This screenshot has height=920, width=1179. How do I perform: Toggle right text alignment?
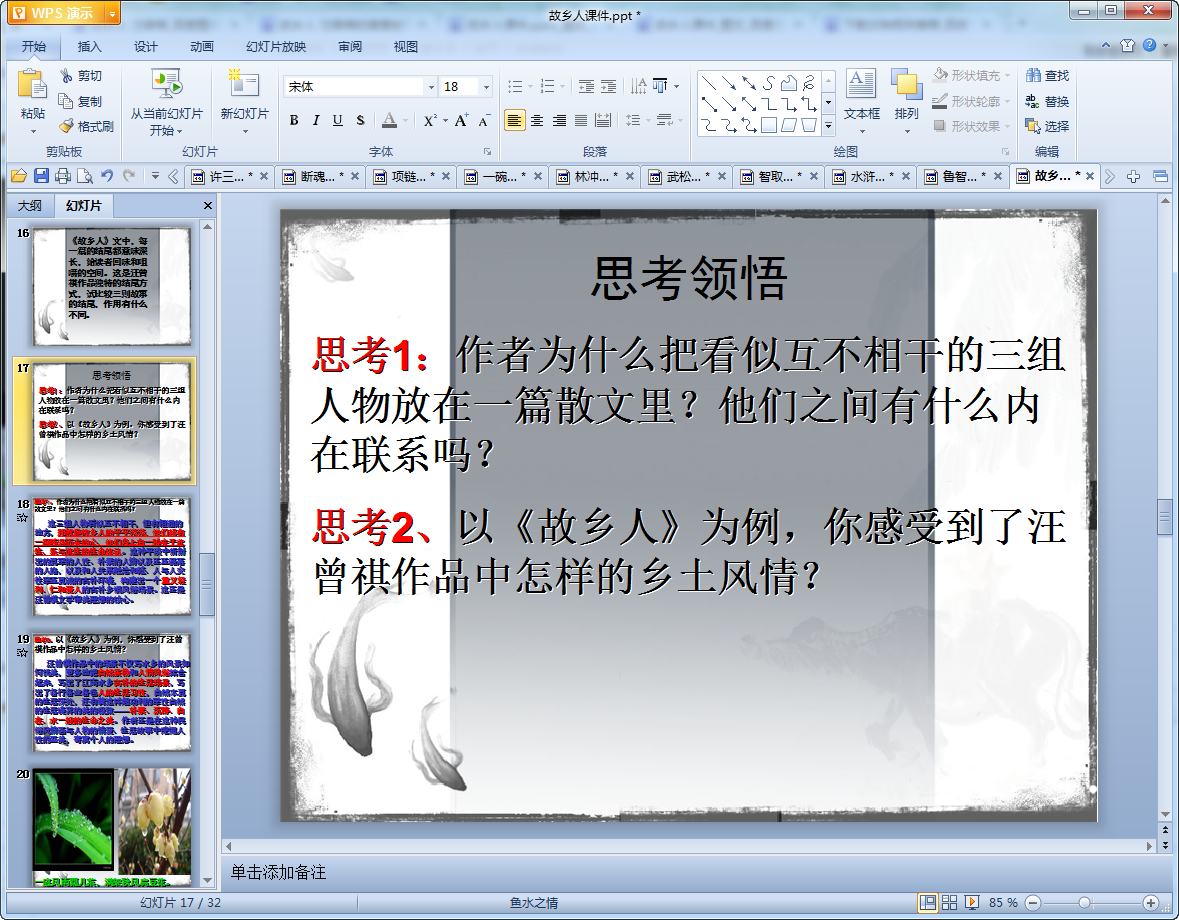(559, 120)
